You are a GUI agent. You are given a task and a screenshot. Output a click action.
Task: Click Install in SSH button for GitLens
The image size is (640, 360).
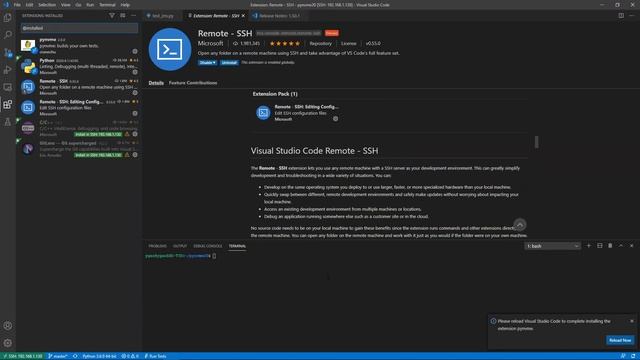[x=98, y=155]
